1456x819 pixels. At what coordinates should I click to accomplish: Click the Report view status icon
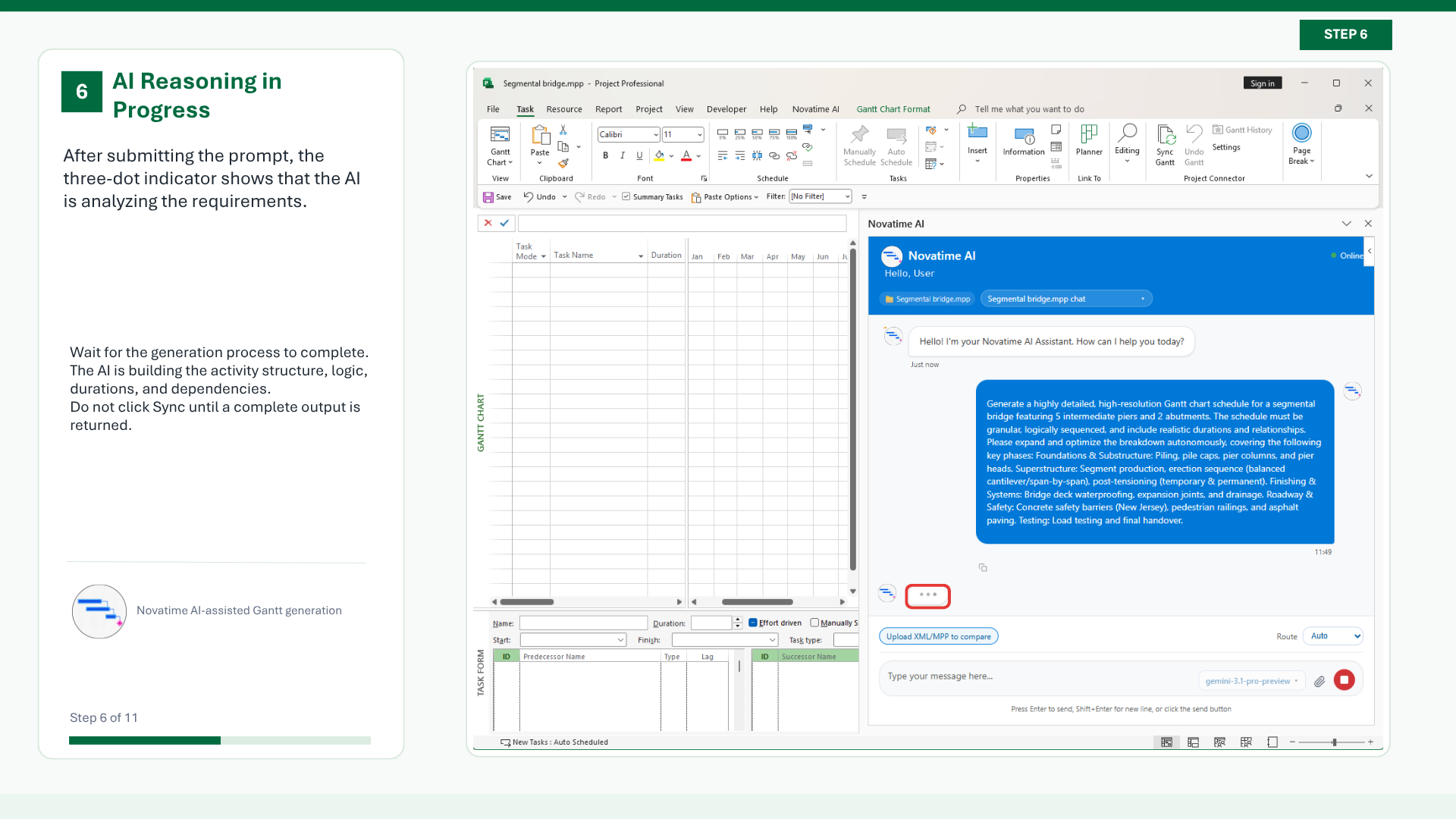click(x=1272, y=742)
